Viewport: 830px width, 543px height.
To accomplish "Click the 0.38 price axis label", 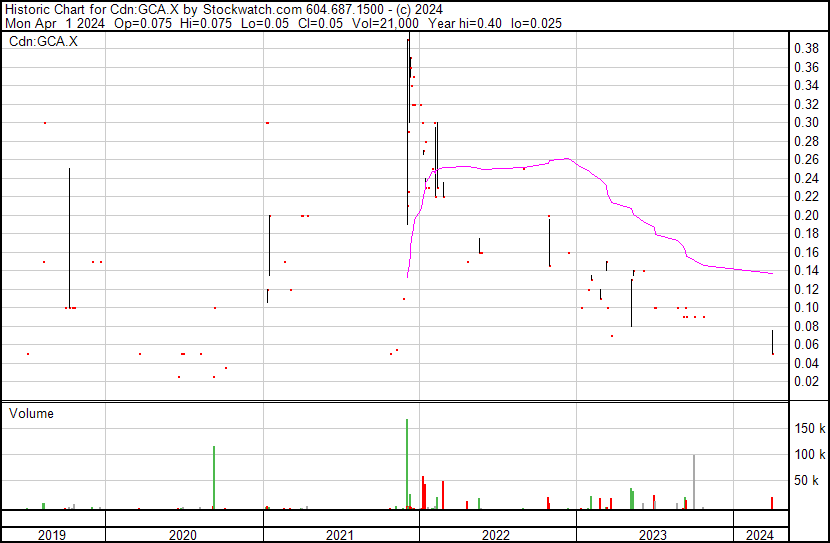I will (806, 49).
